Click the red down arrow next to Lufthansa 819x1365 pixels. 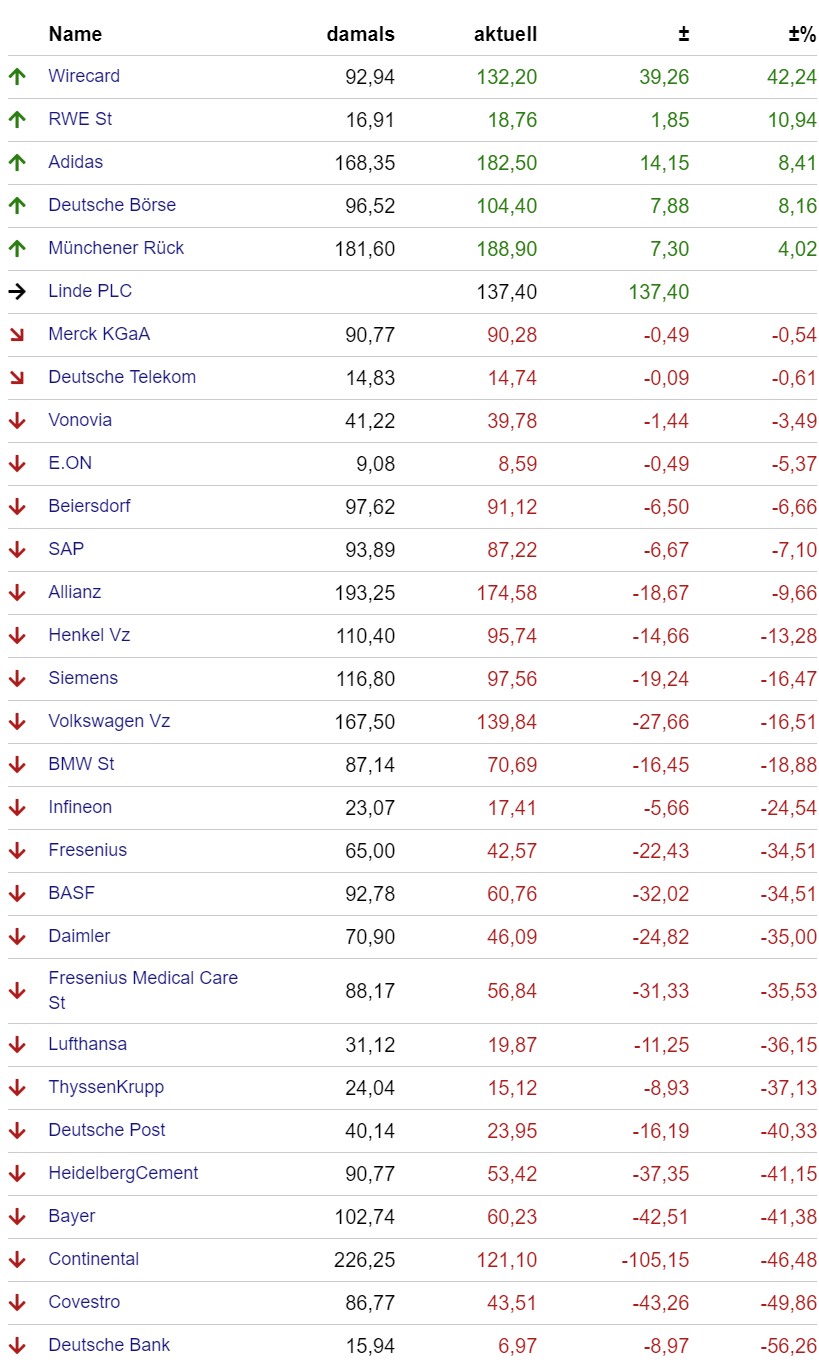pyautogui.click(x=16, y=1045)
